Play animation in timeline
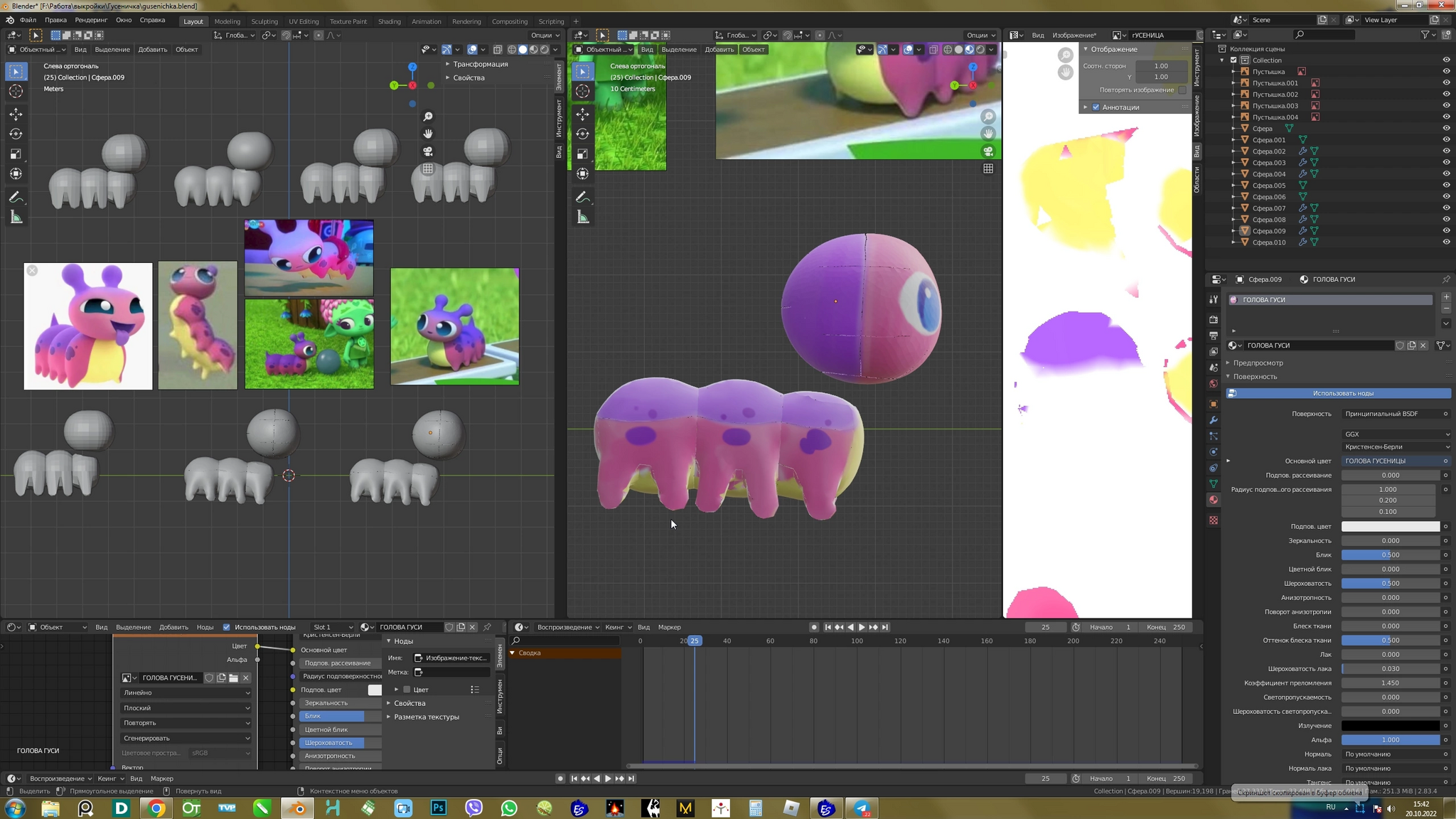 (862, 627)
